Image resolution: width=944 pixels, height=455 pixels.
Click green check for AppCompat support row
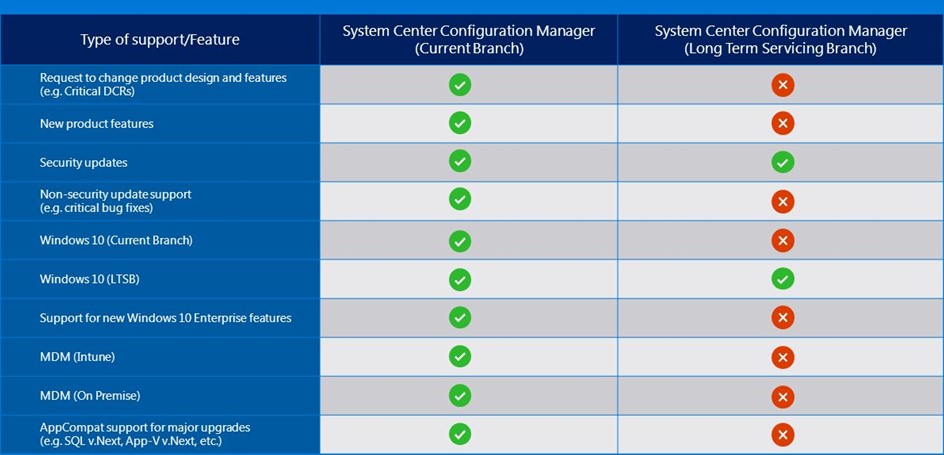460,434
